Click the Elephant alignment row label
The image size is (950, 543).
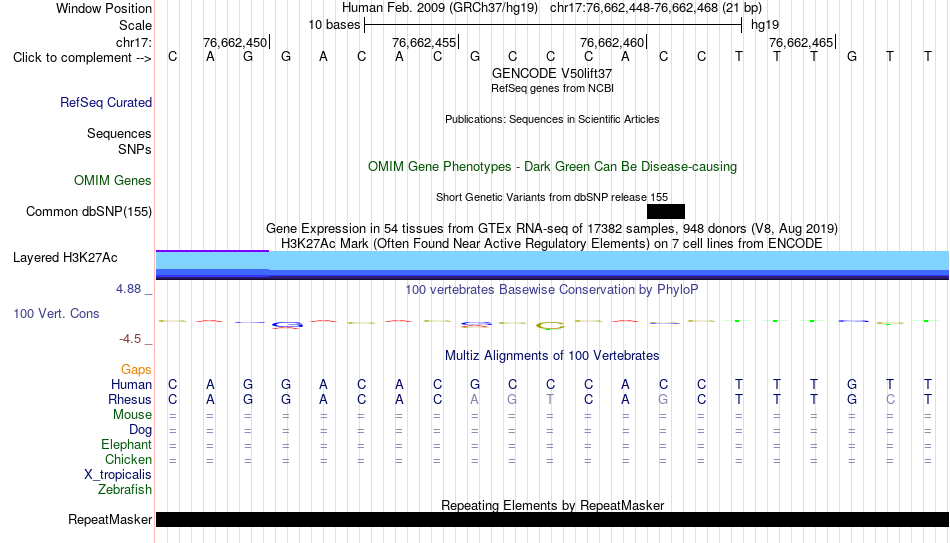(127, 445)
